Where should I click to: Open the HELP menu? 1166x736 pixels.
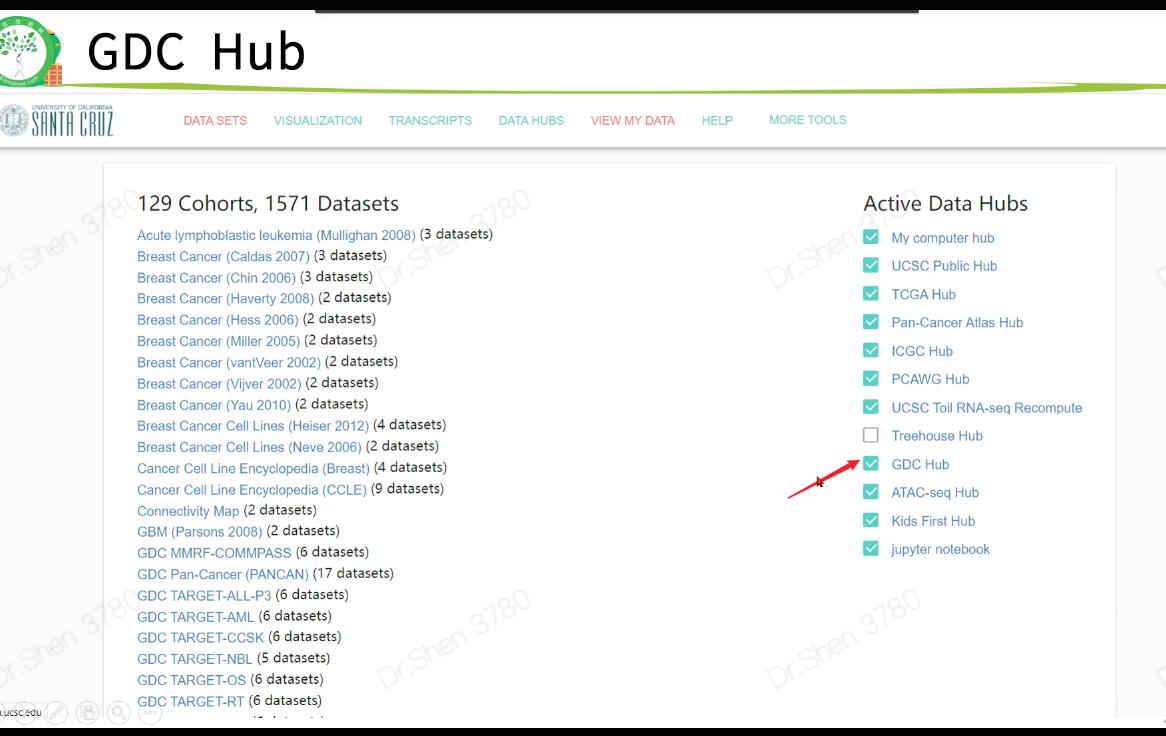click(x=717, y=120)
